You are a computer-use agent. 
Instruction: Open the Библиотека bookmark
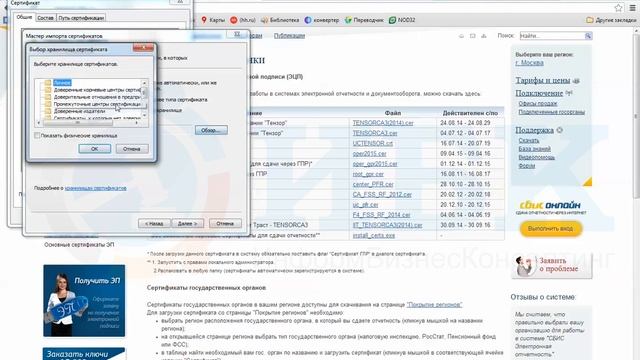tap(280, 20)
